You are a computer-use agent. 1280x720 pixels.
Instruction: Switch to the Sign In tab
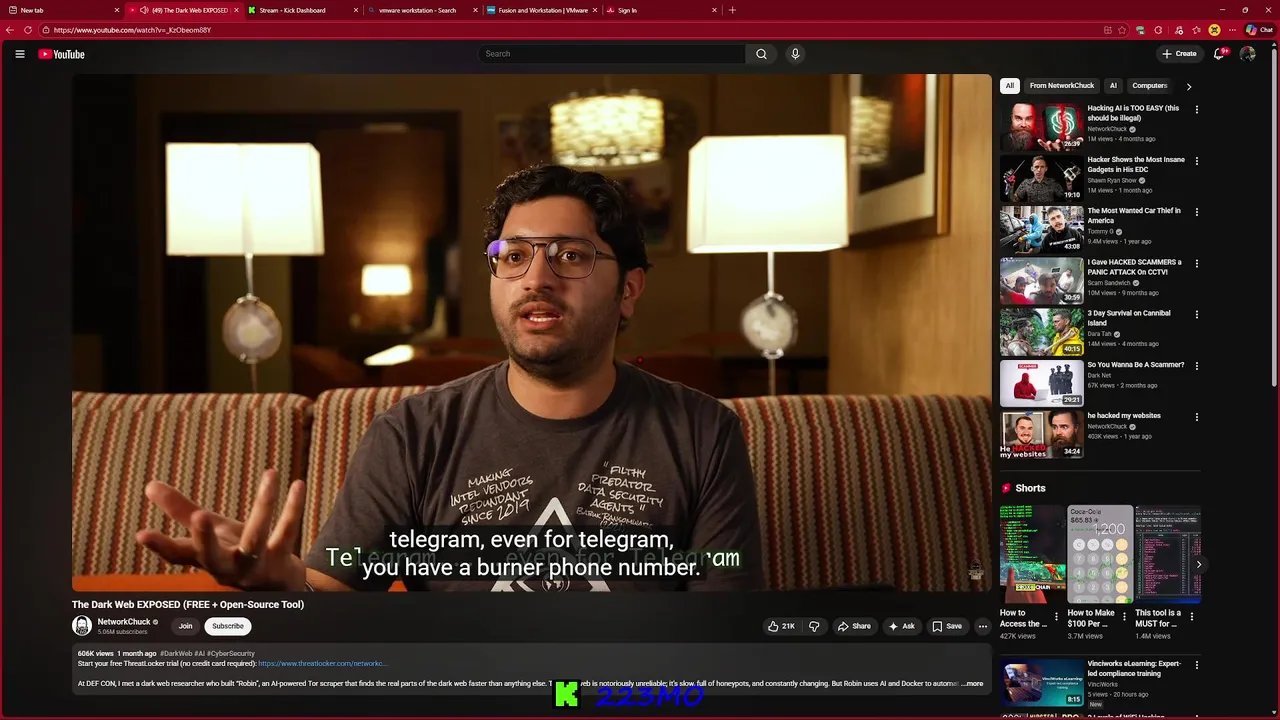[660, 10]
